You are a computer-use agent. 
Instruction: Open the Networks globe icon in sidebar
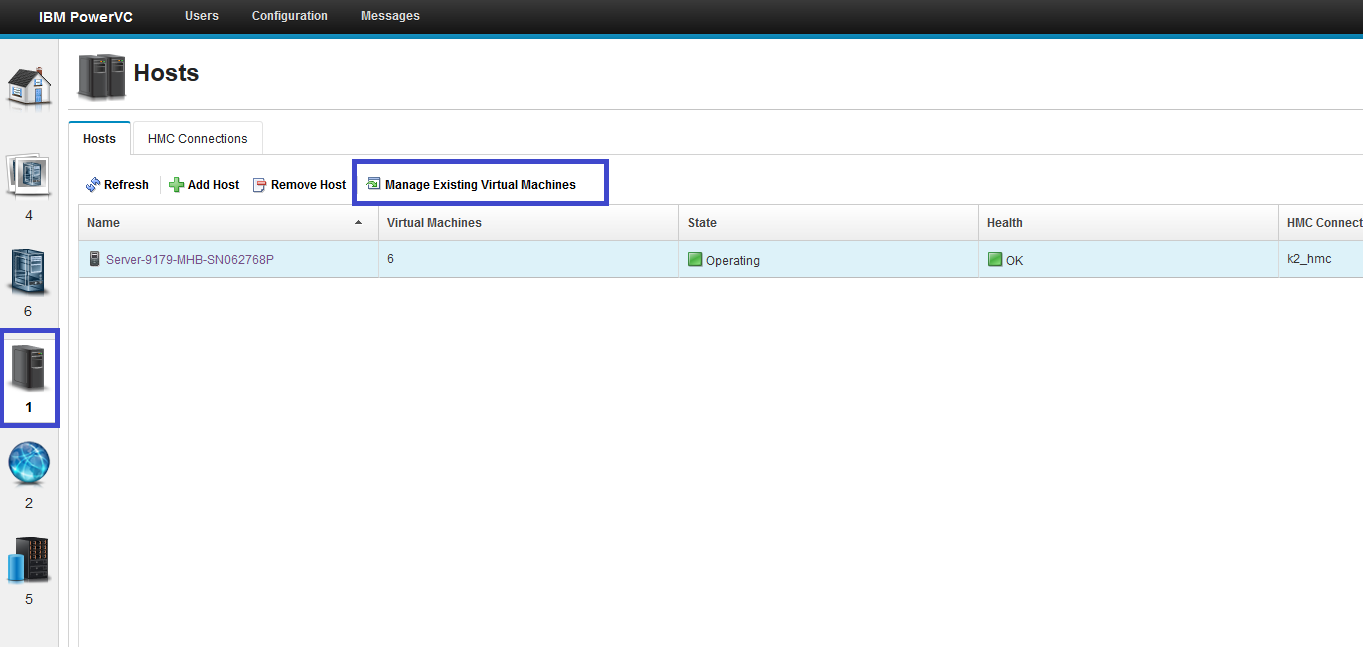pyautogui.click(x=29, y=463)
